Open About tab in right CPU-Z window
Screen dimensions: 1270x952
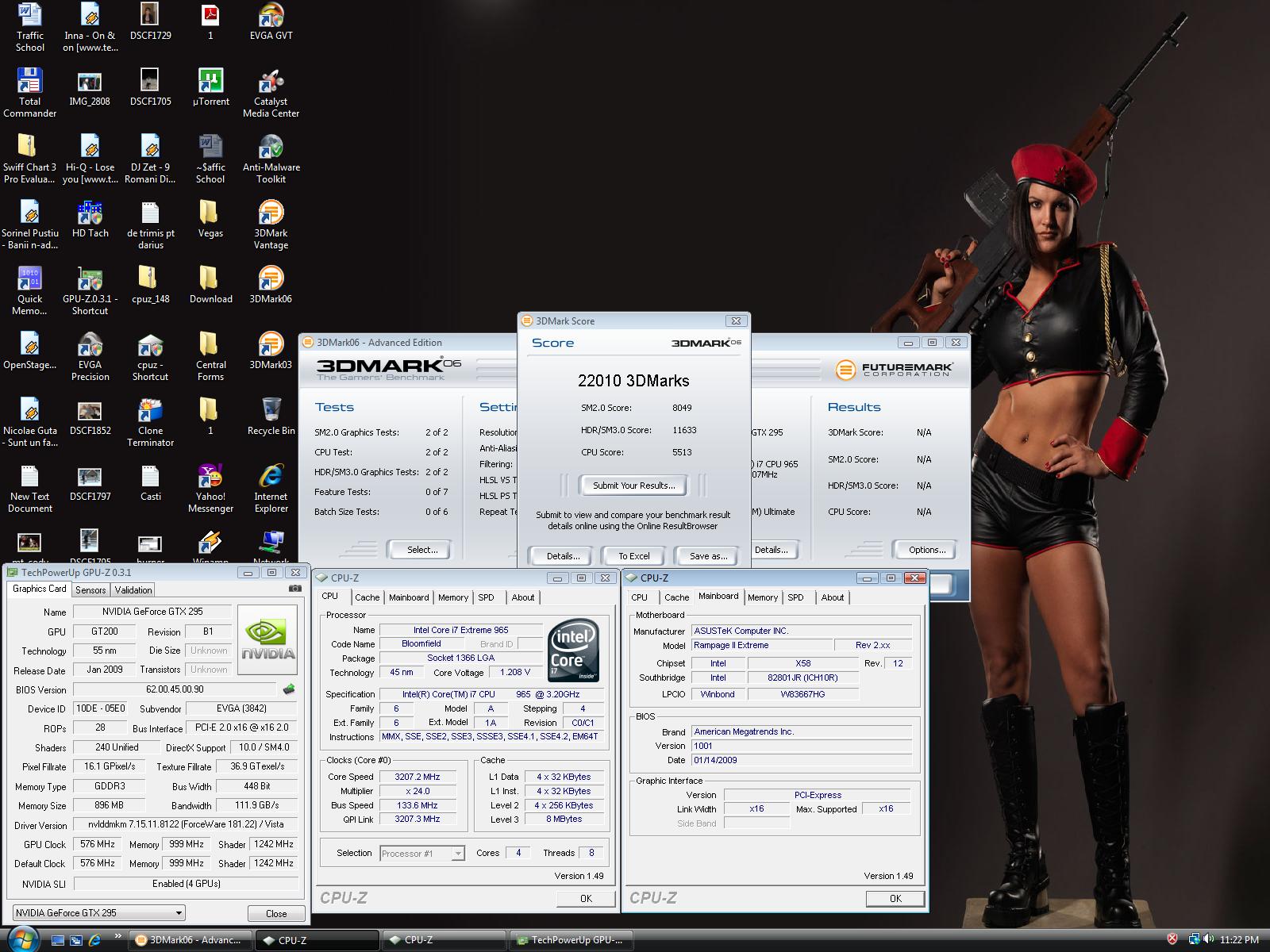(x=833, y=597)
